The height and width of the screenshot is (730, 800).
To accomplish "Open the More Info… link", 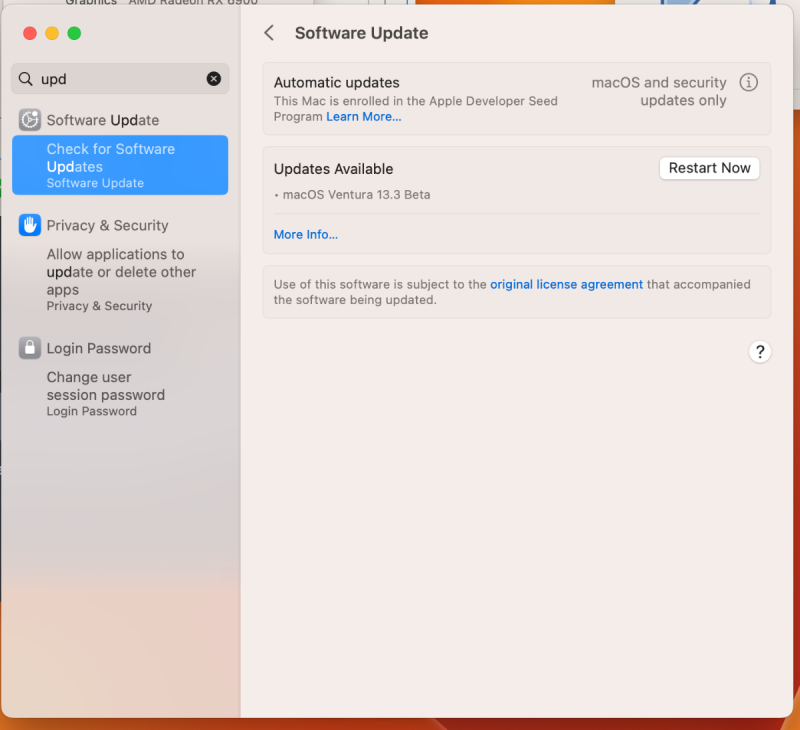I will click(306, 235).
